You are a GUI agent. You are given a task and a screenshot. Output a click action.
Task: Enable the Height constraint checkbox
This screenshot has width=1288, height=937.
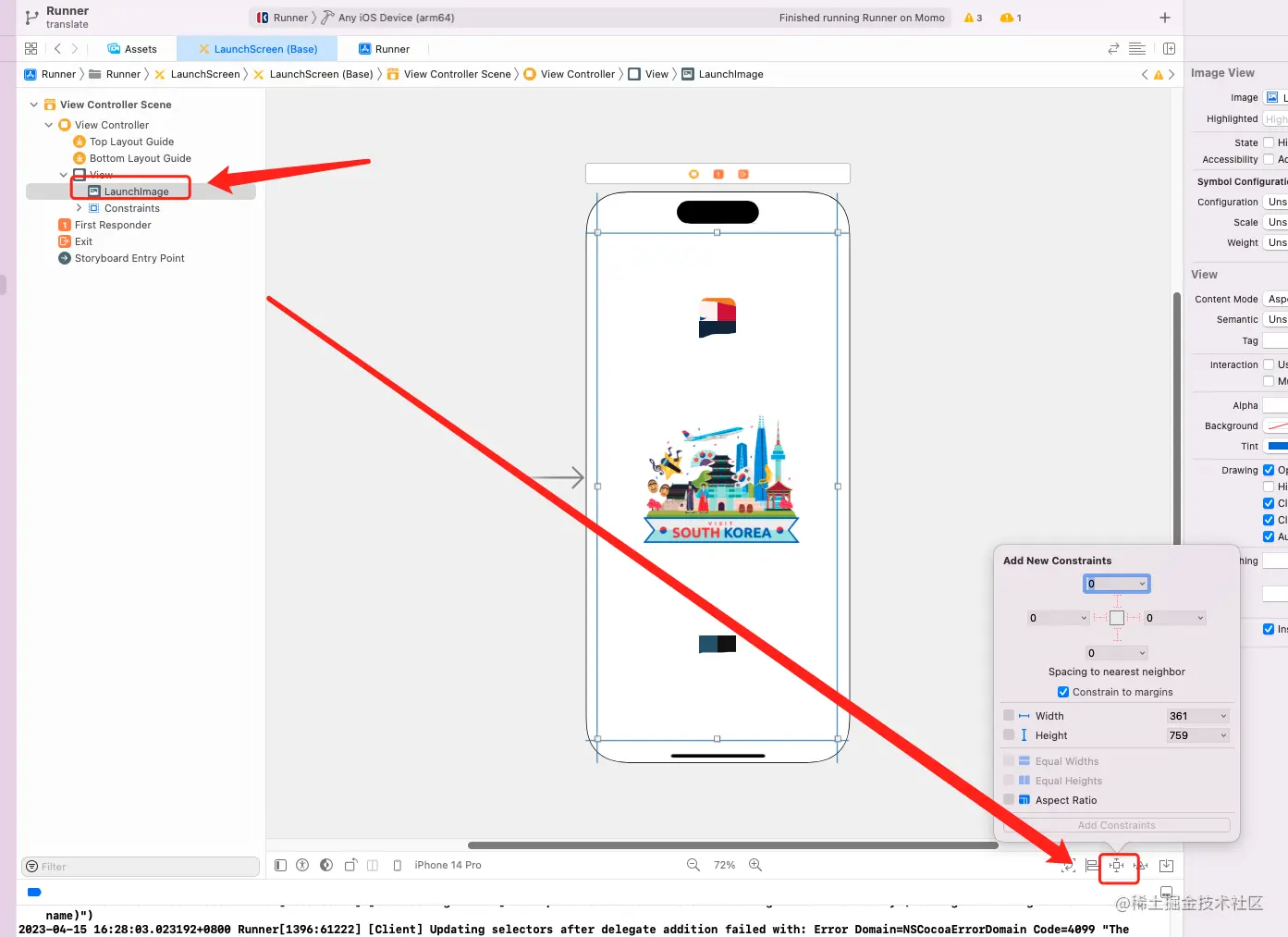point(1009,734)
